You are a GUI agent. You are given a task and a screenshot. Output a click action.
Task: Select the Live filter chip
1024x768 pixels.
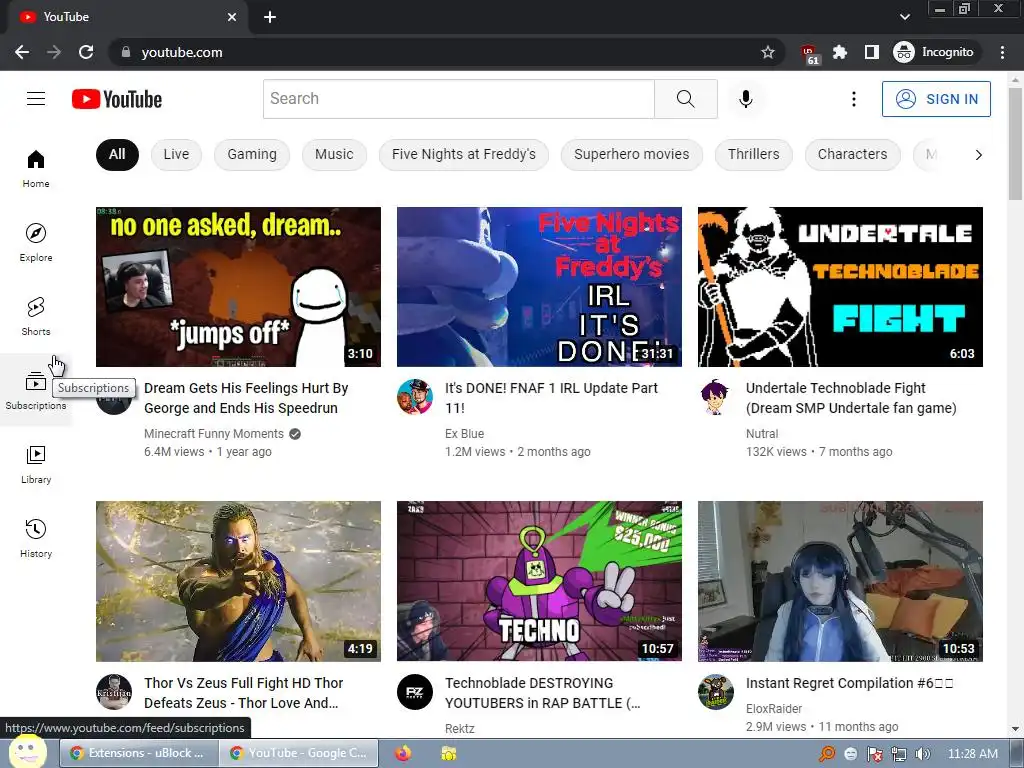[176, 155]
